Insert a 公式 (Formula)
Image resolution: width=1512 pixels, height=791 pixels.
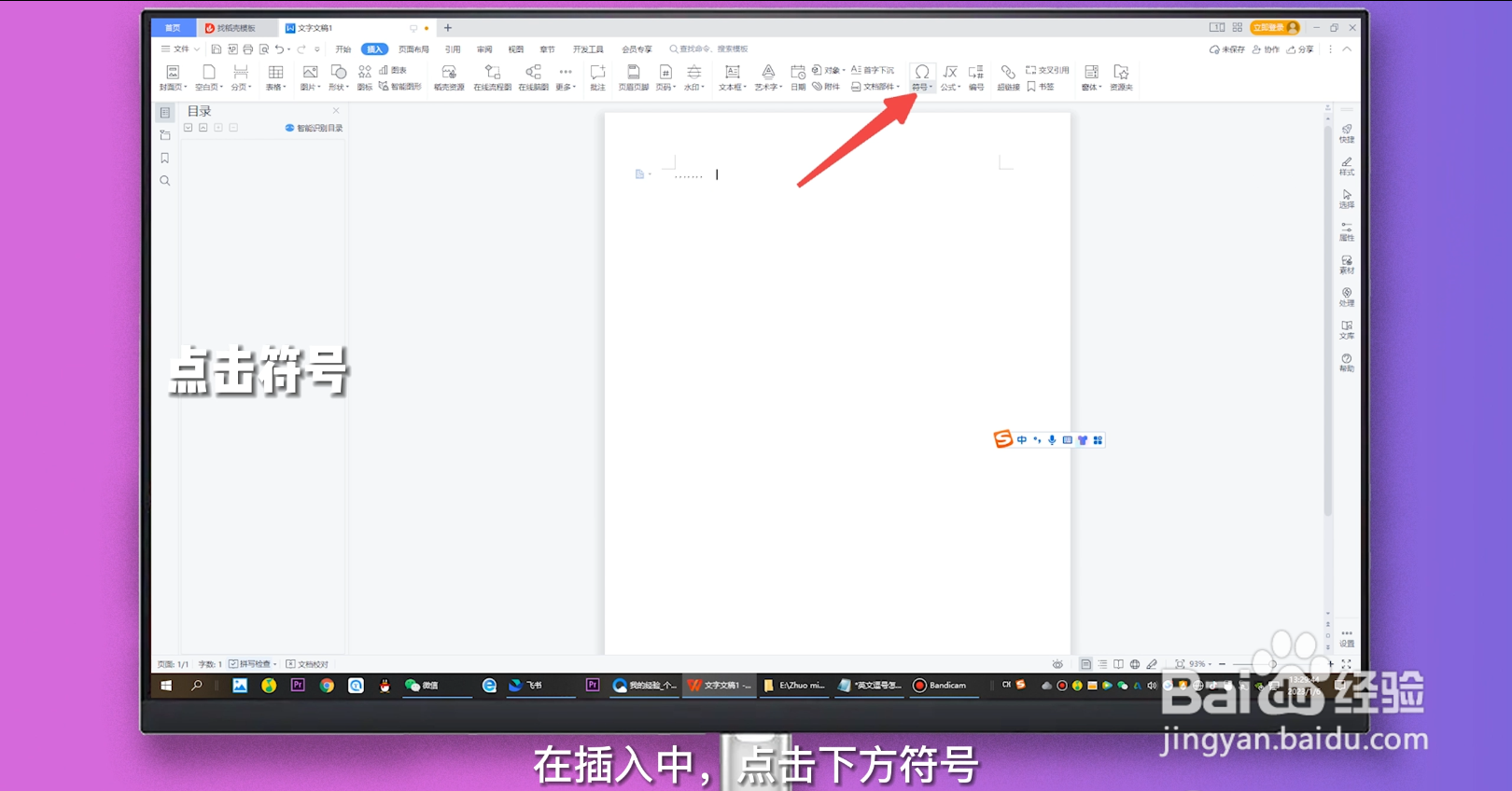tap(950, 77)
